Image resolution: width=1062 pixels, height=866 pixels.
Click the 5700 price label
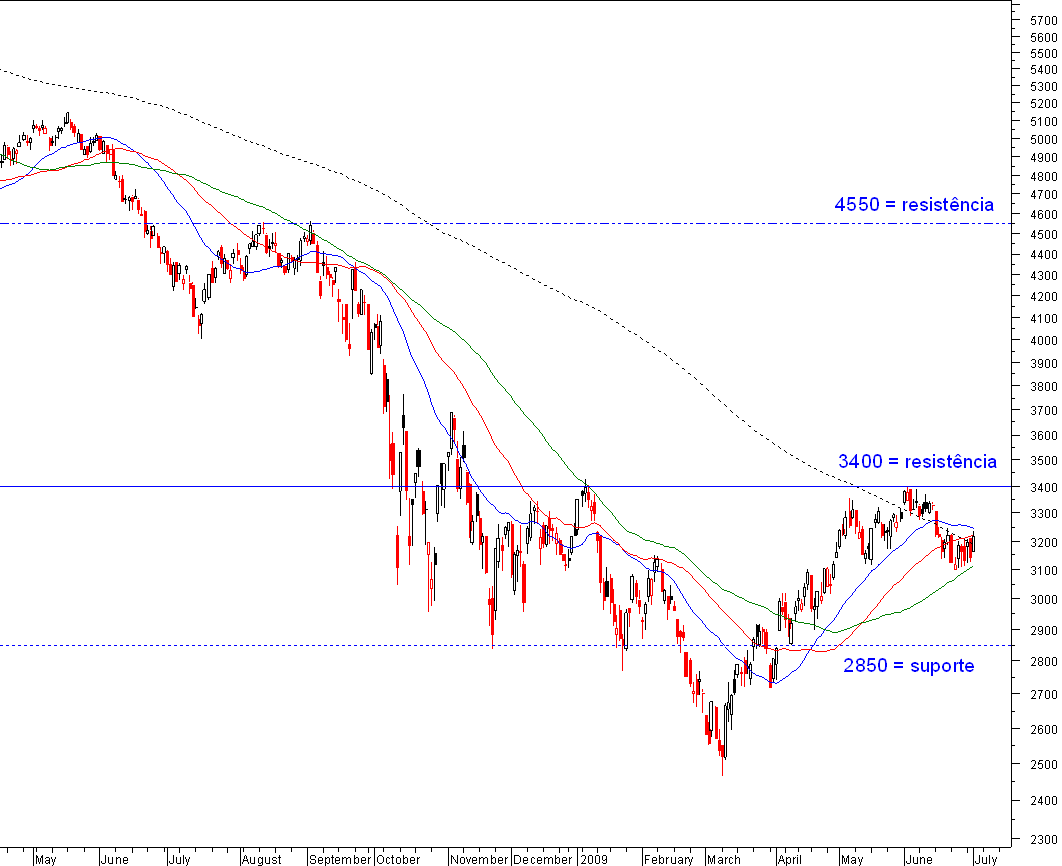(x=1043, y=20)
